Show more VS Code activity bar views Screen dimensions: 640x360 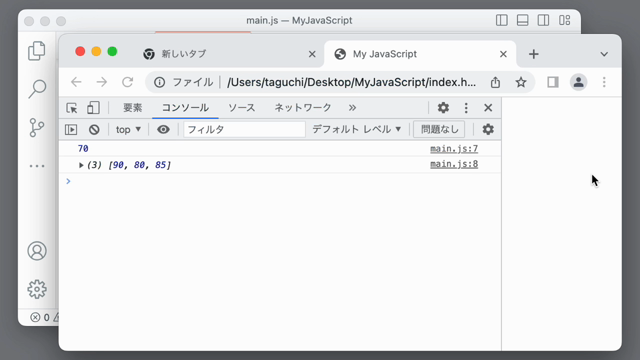37,166
